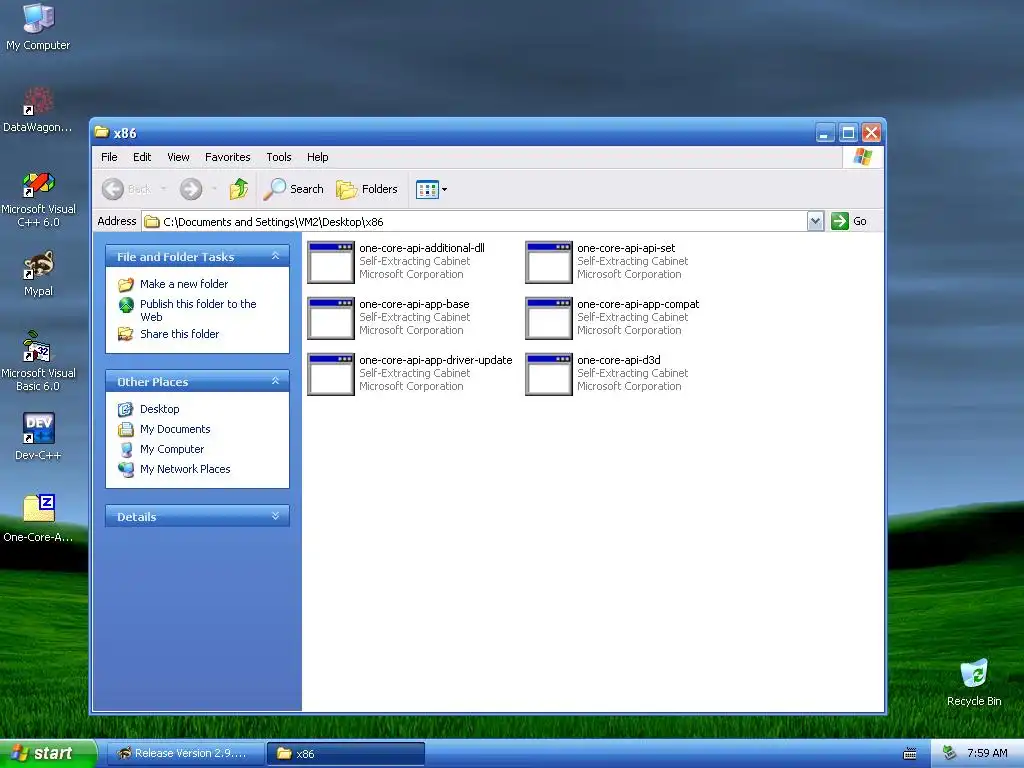The width and height of the screenshot is (1024, 768).
Task: Open the My Computer desktop icon
Action: [x=38, y=26]
